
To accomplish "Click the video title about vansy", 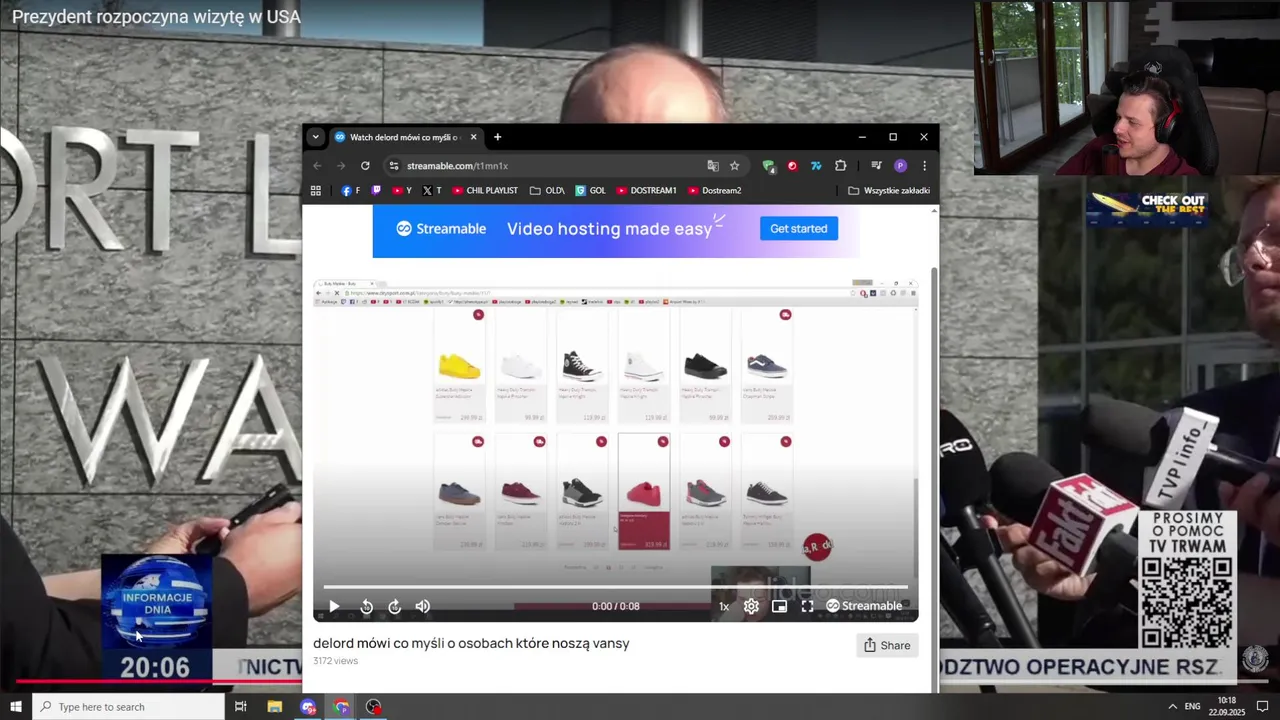I will 471,643.
